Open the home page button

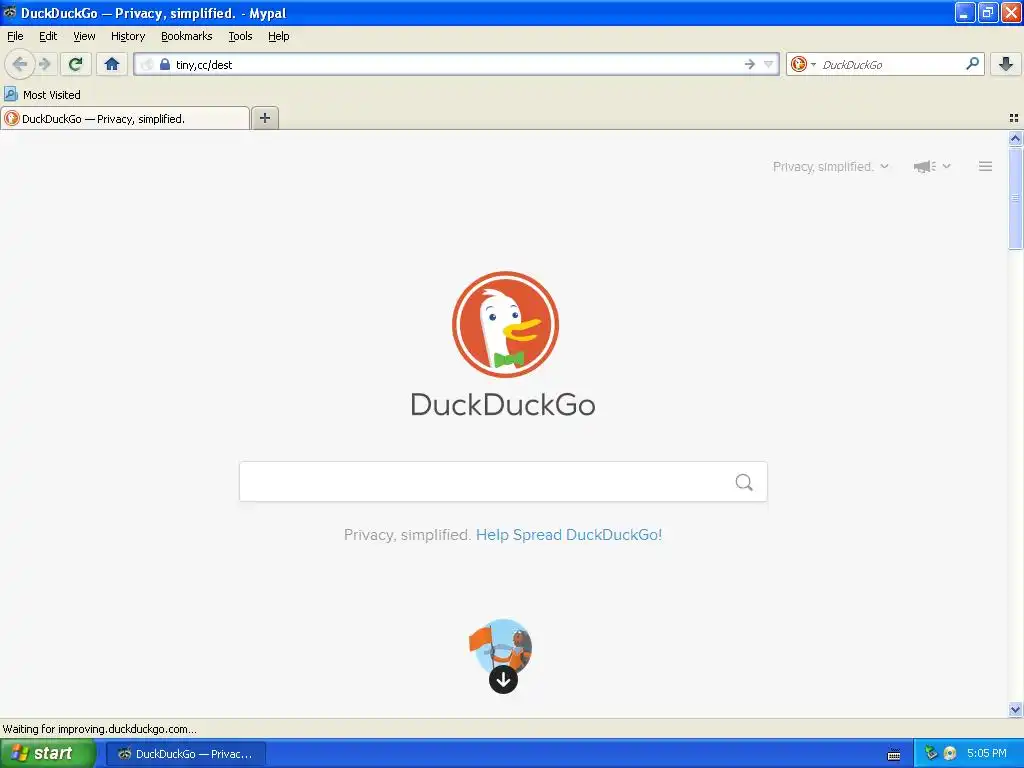(112, 64)
